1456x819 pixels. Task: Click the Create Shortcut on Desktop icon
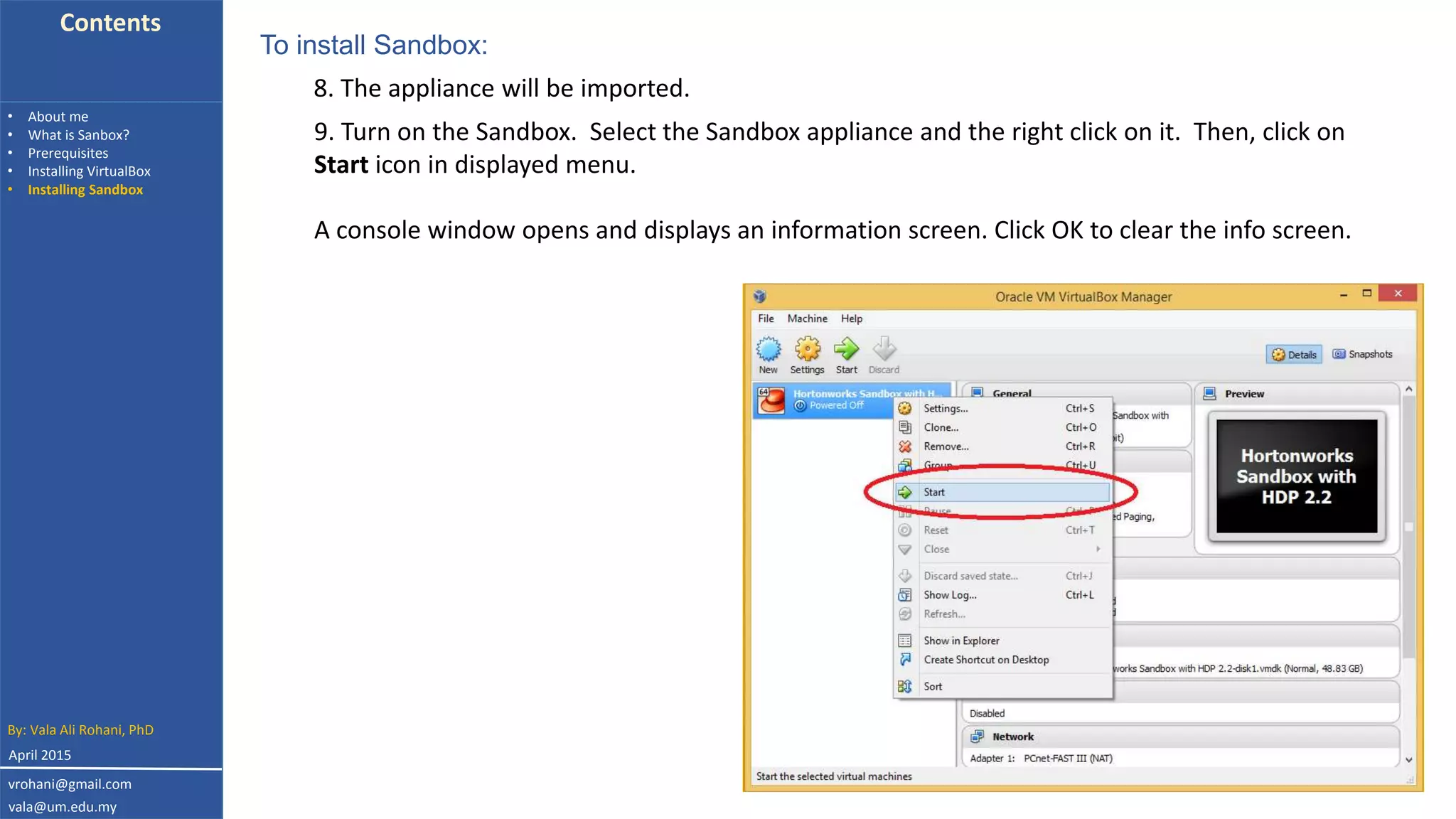click(904, 660)
